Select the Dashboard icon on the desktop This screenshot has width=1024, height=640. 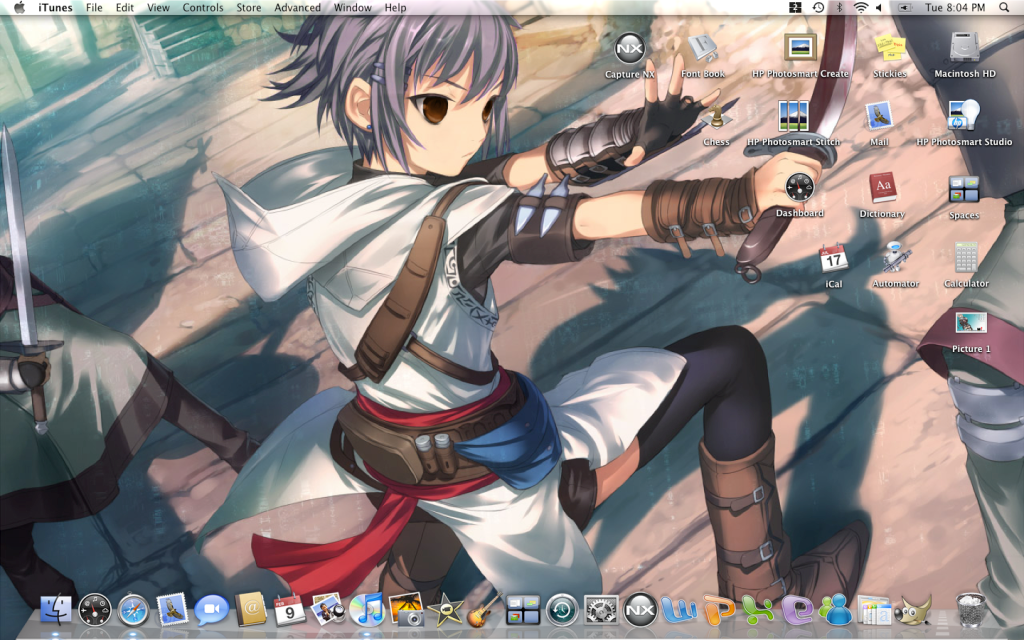(x=799, y=188)
